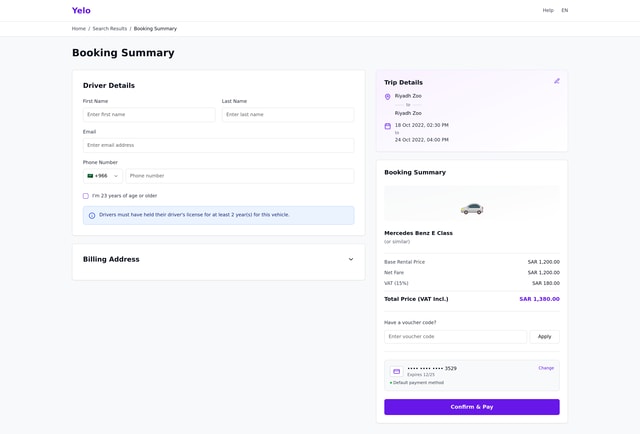Click the Trip Details heading

click(x=403, y=82)
